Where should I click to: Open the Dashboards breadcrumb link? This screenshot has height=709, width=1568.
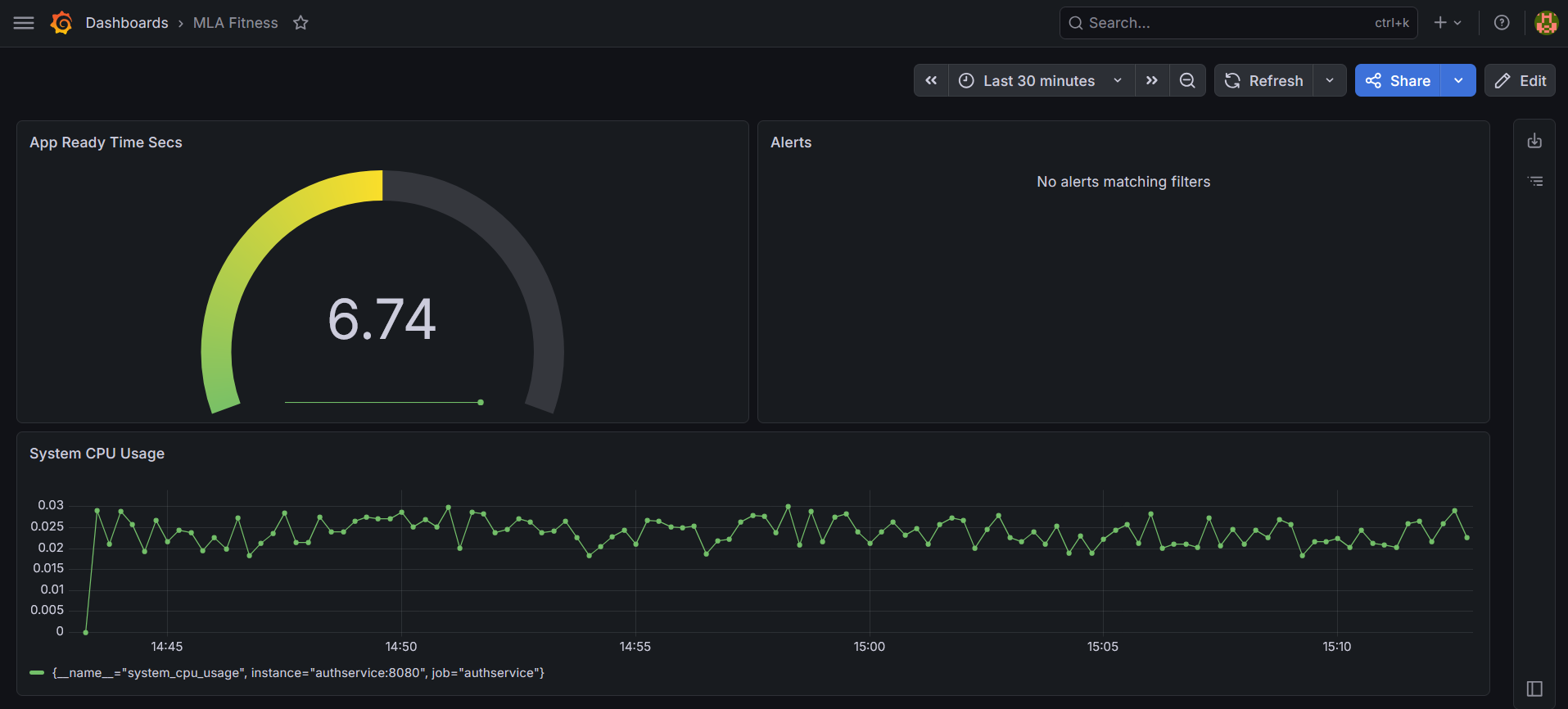pyautogui.click(x=127, y=23)
